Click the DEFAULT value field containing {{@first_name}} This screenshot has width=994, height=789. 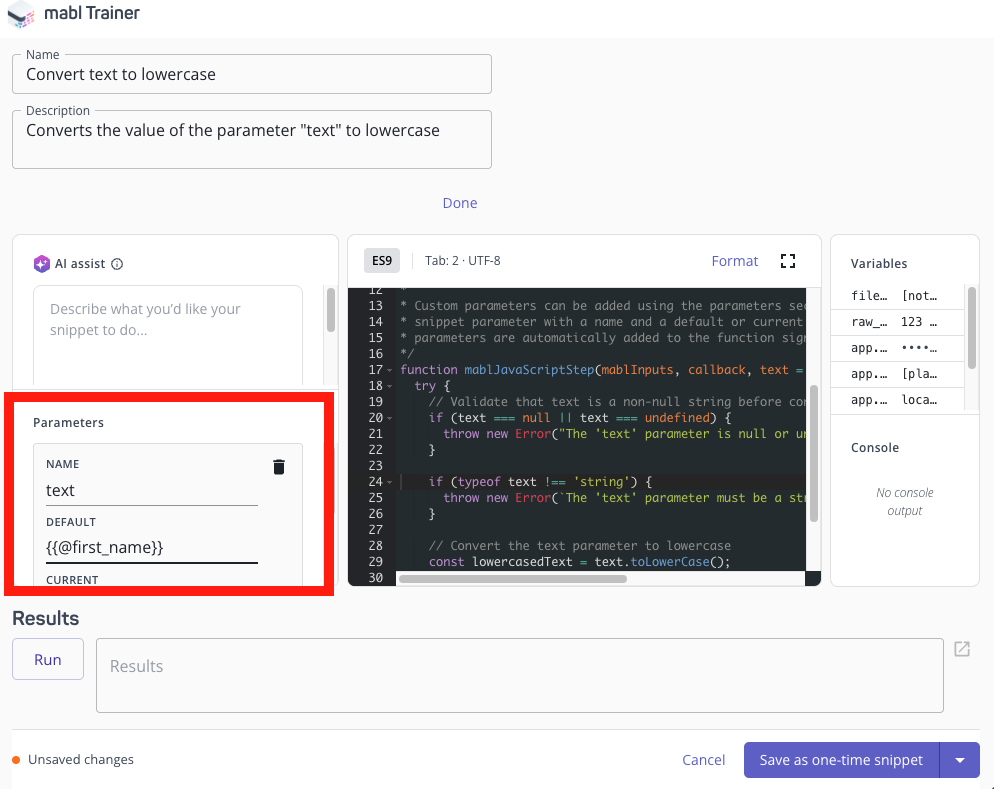click(151, 547)
